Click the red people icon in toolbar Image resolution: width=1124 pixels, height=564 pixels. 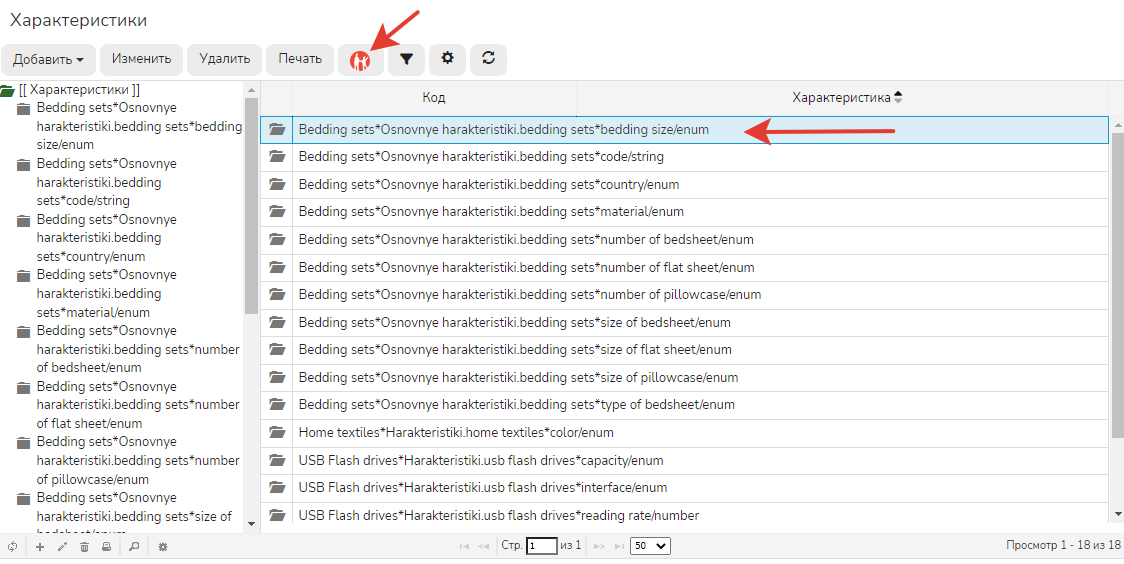pos(360,60)
